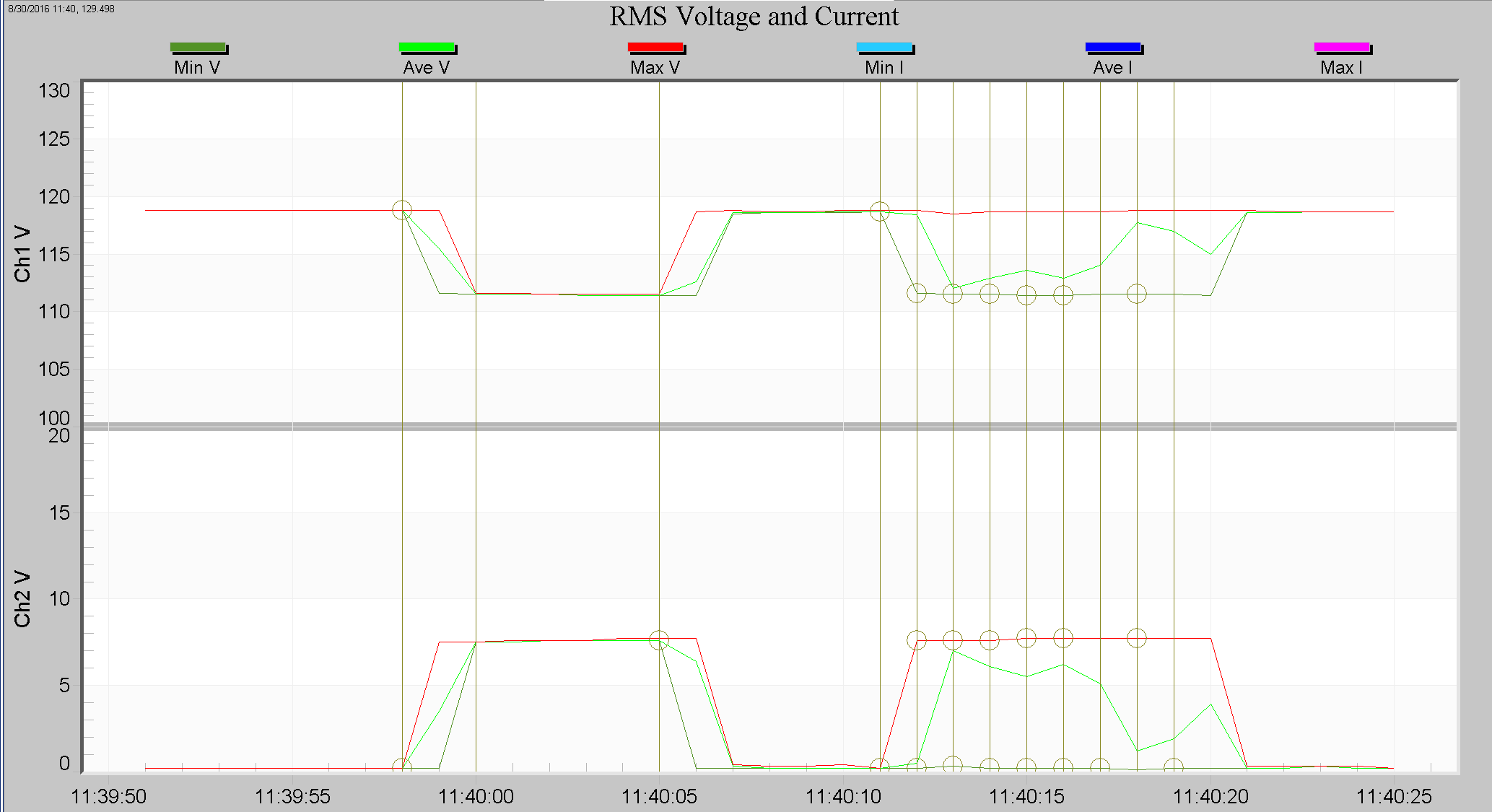1492x812 pixels.
Task: Click the marker circle at 11:40:05 on Ch2
Action: tap(659, 638)
